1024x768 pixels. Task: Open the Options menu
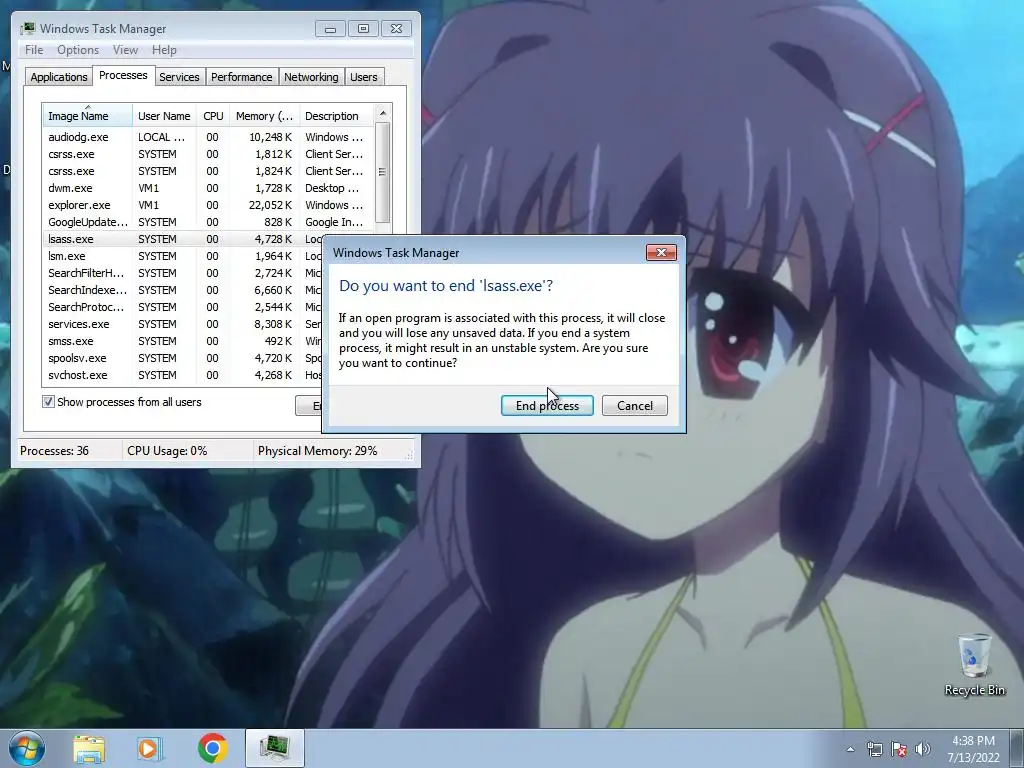click(x=78, y=50)
